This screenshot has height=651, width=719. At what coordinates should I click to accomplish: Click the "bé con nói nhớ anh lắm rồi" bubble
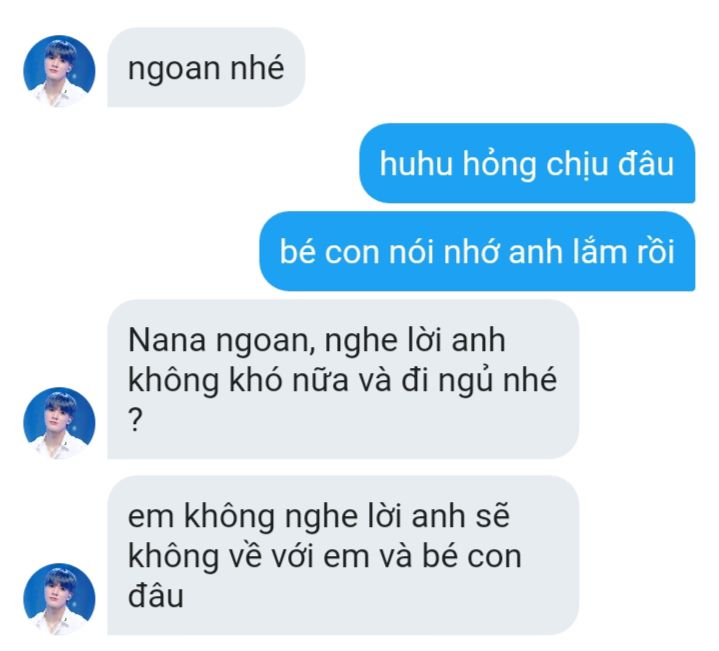click(477, 251)
